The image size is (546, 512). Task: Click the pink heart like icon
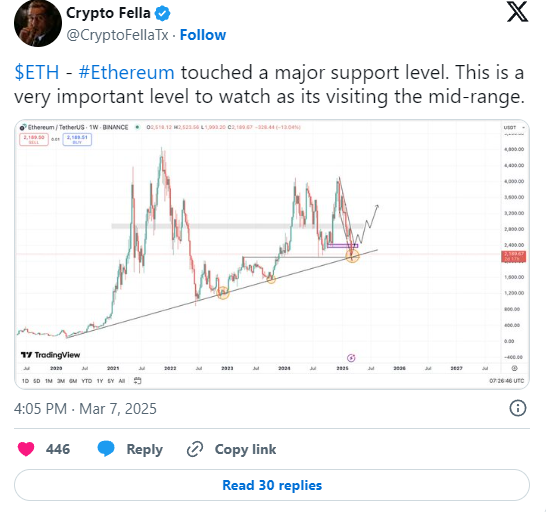coord(26,449)
